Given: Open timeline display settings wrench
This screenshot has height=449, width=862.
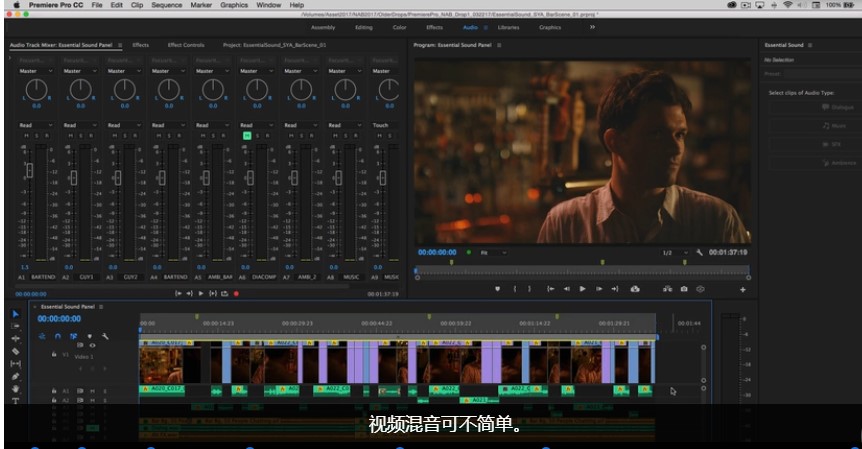Looking at the screenshot, I should [105, 336].
